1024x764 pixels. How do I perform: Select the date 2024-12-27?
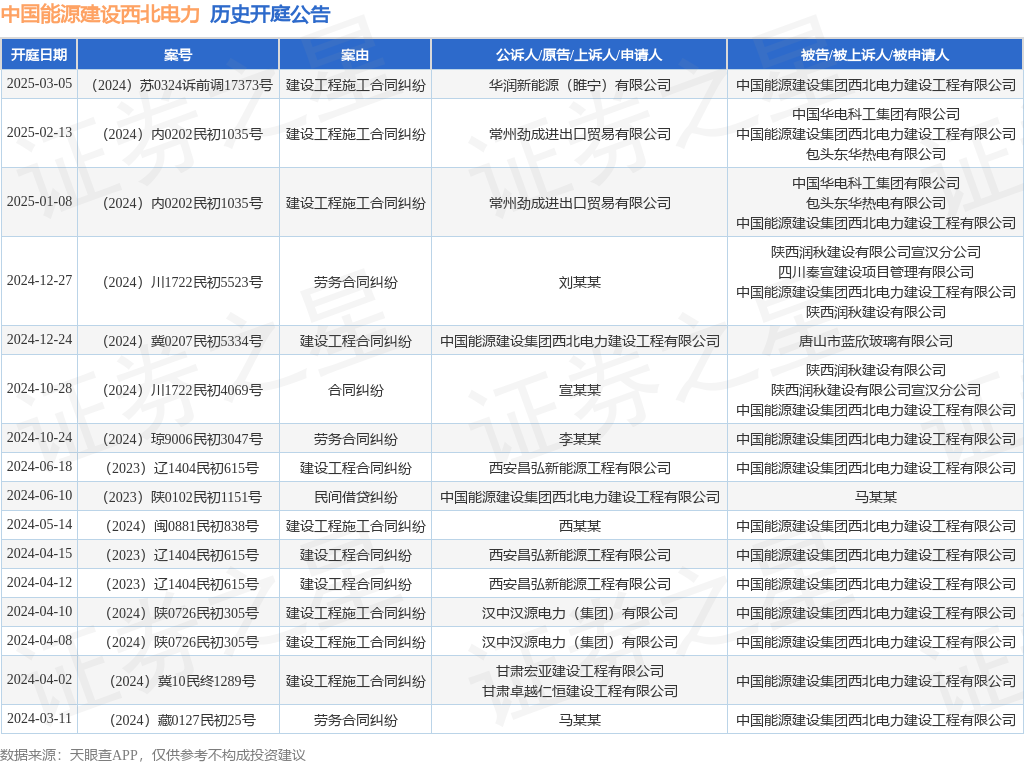point(39,281)
